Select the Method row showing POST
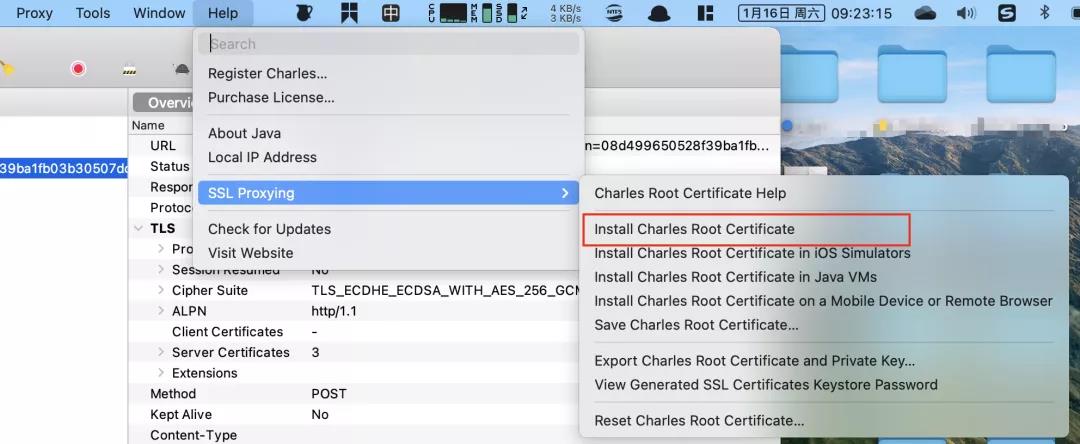The width and height of the screenshot is (1080, 444). click(455, 394)
